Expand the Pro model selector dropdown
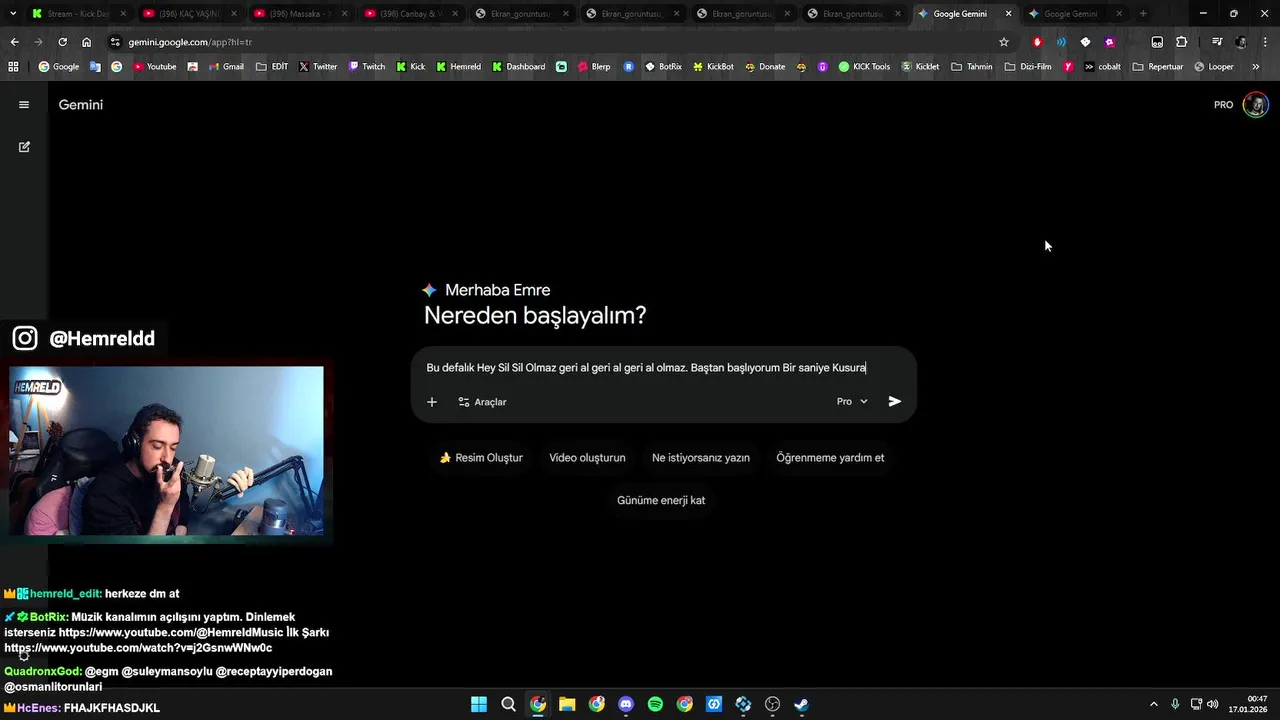This screenshot has height=720, width=1280. [852, 402]
